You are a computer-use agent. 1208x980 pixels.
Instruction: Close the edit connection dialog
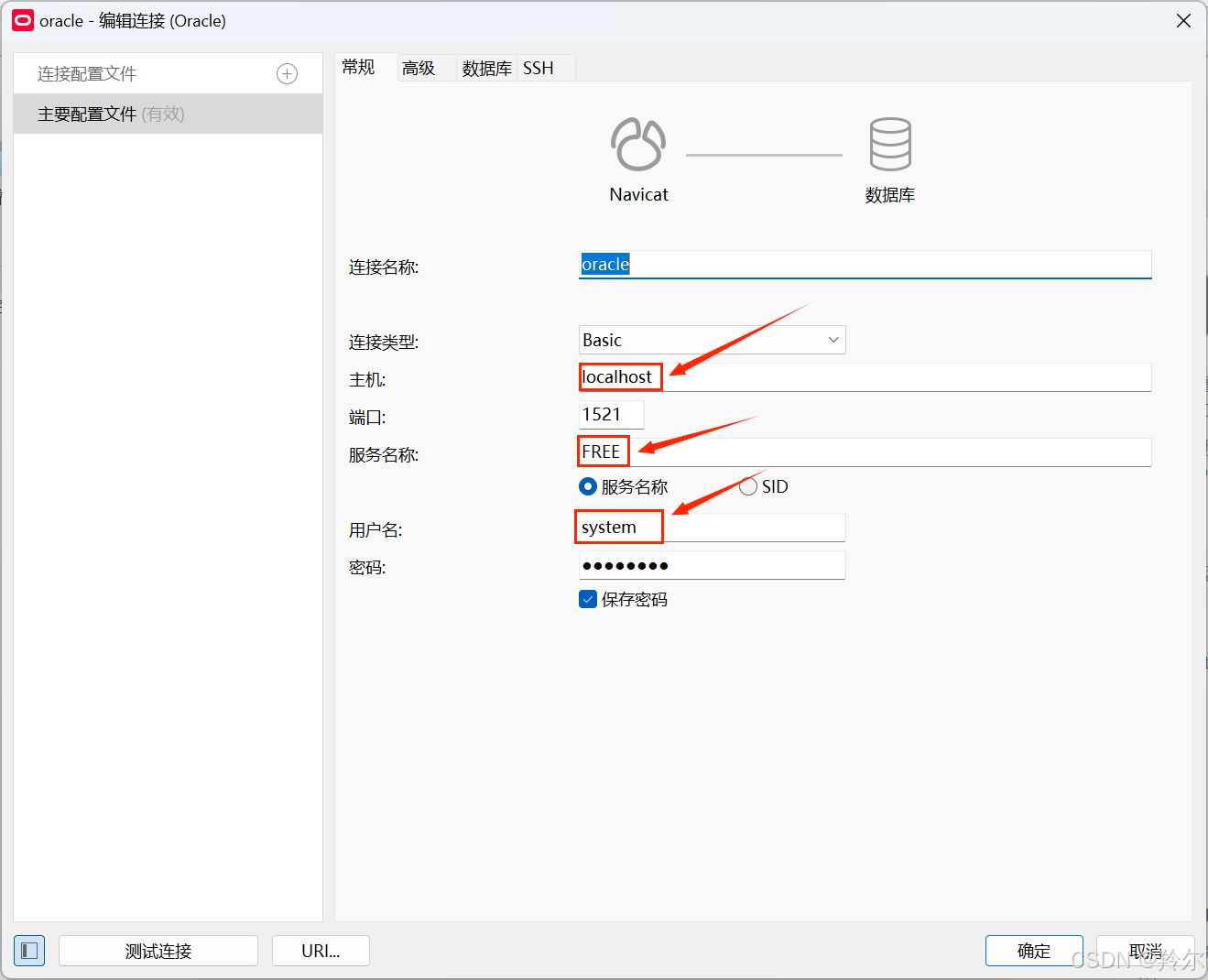(1183, 20)
